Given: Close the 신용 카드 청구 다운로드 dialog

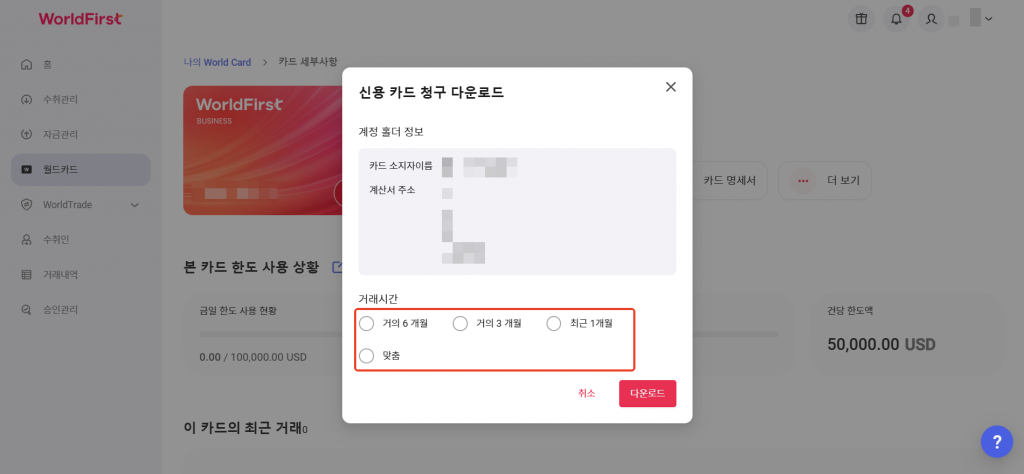Looking at the screenshot, I should click(670, 87).
